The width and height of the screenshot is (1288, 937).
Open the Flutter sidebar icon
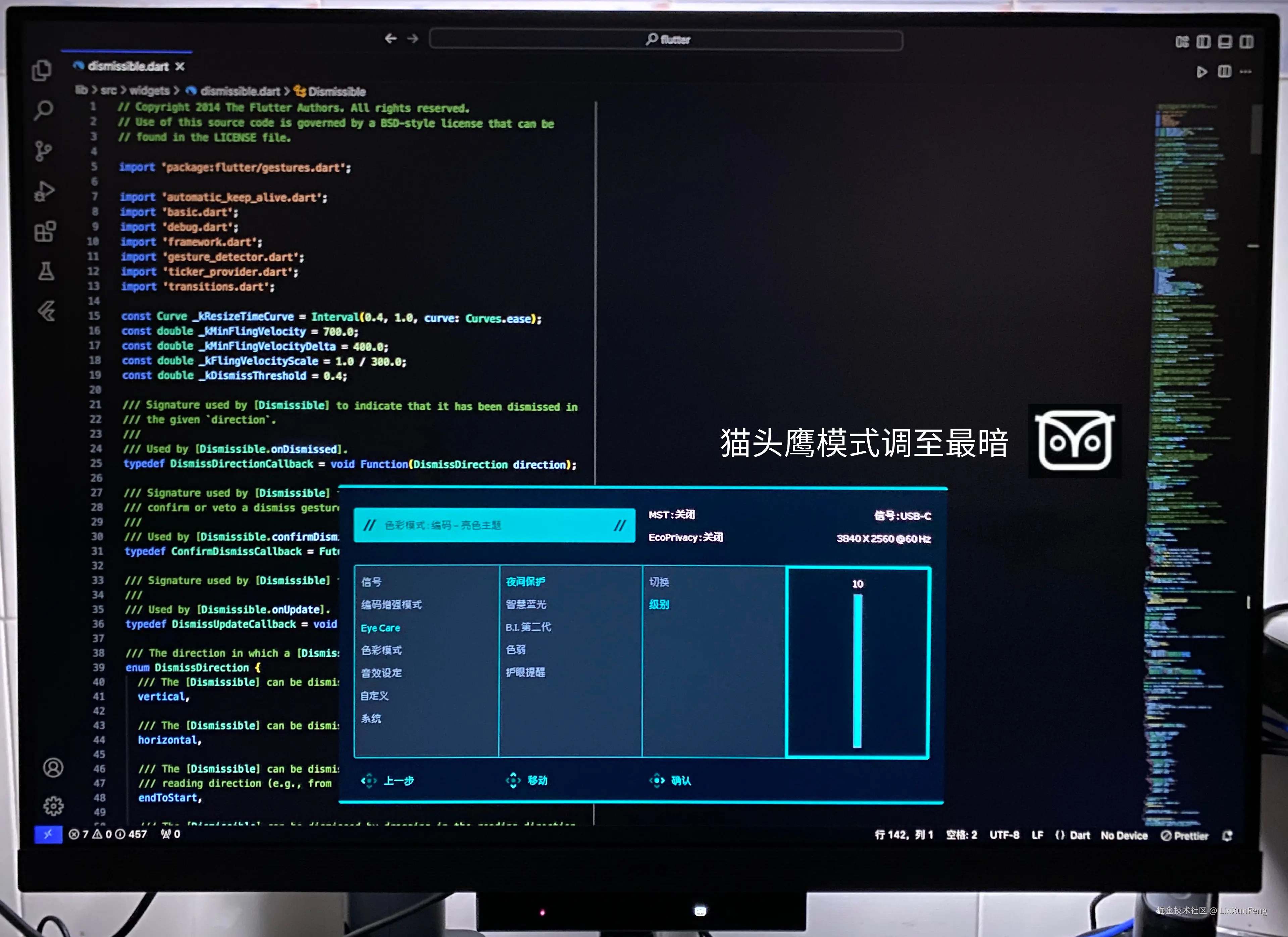(x=47, y=311)
